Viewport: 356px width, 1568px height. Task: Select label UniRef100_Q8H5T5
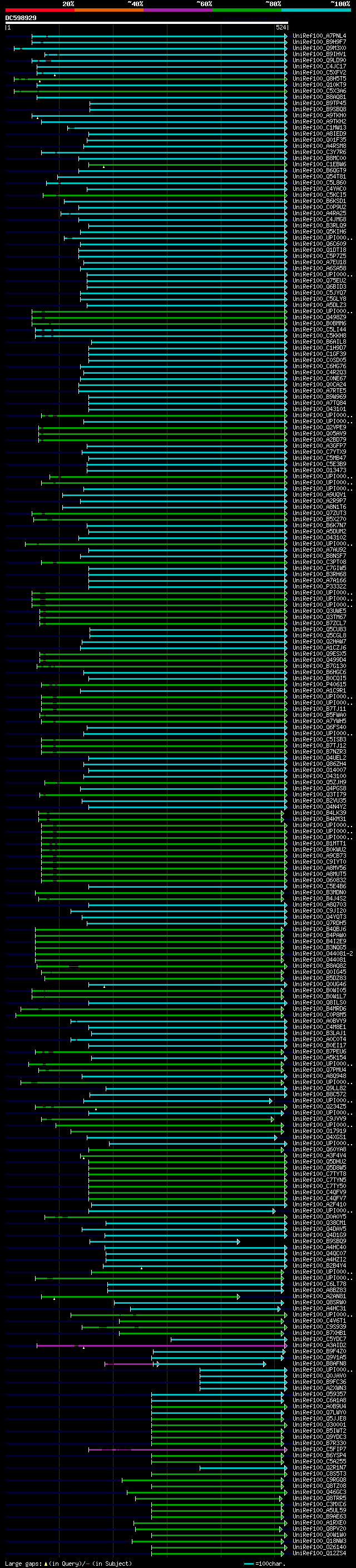319,78
